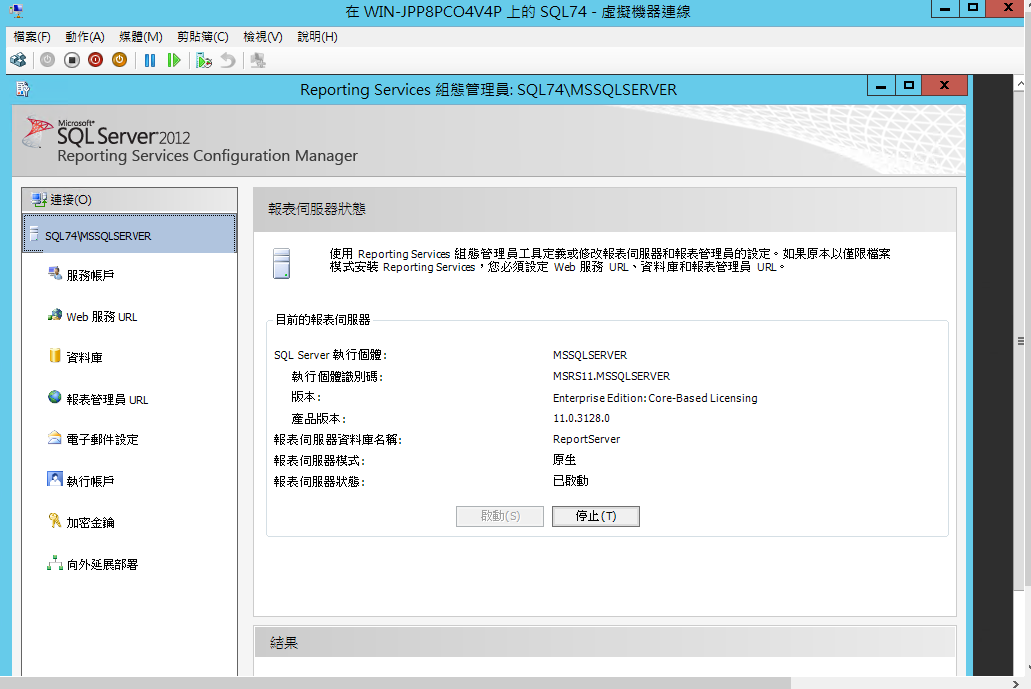Open the 檔案(F) menu

[x=32, y=37]
